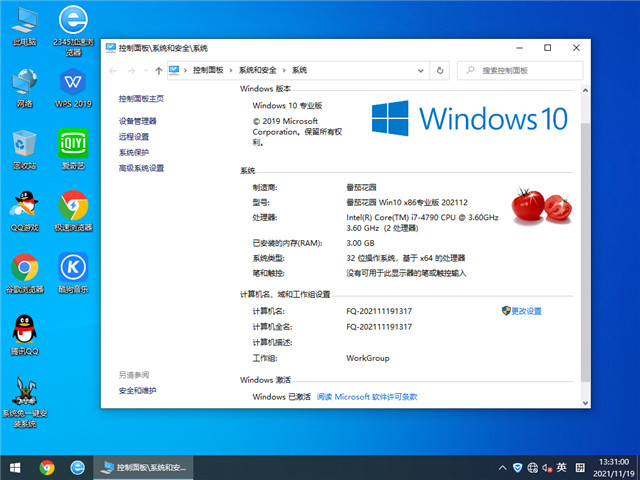Viewport: 640px width, 480px height.
Task: Open 远程设置 in the sidebar
Action: point(134,137)
